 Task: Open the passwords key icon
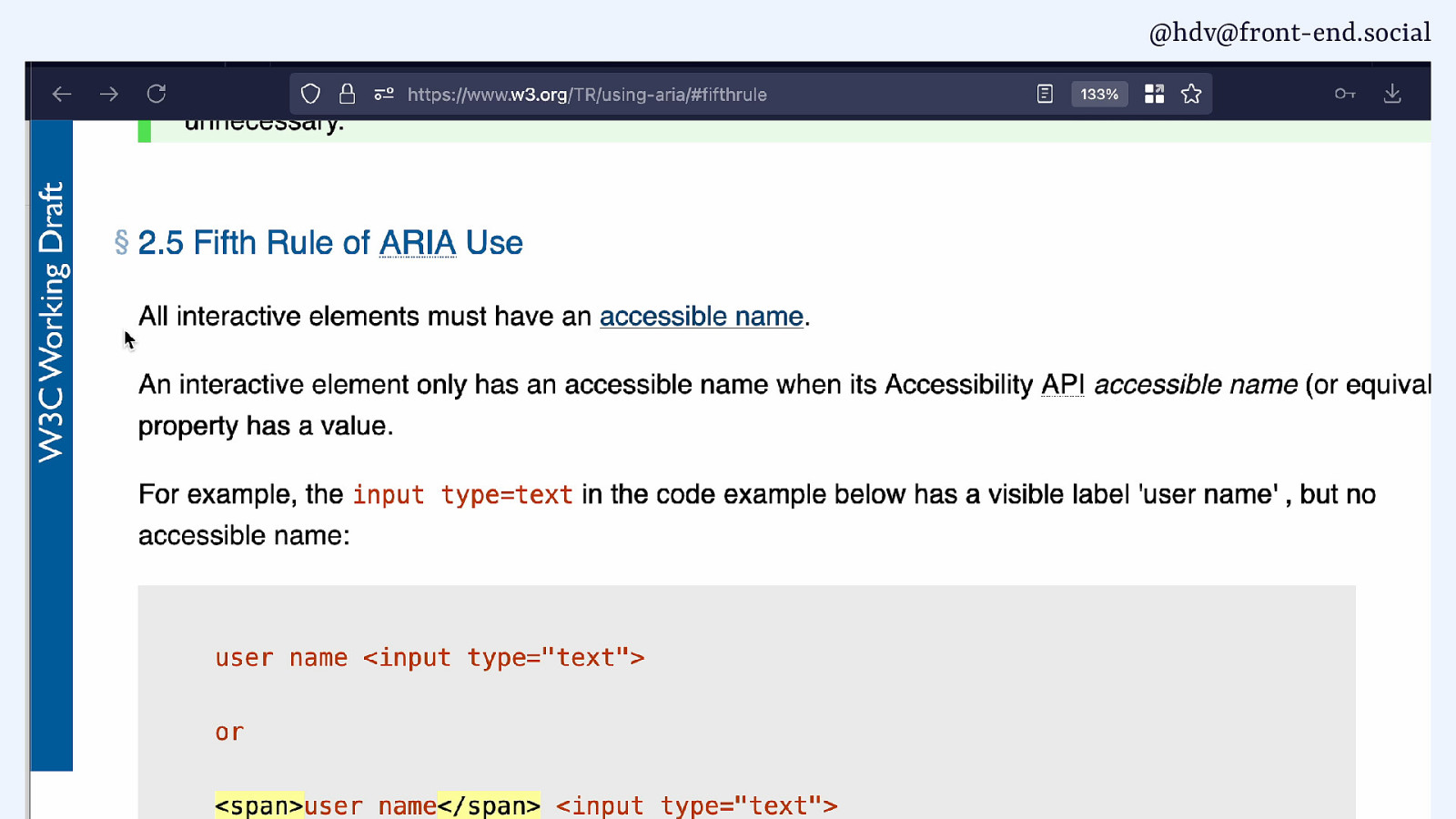[x=1345, y=94]
